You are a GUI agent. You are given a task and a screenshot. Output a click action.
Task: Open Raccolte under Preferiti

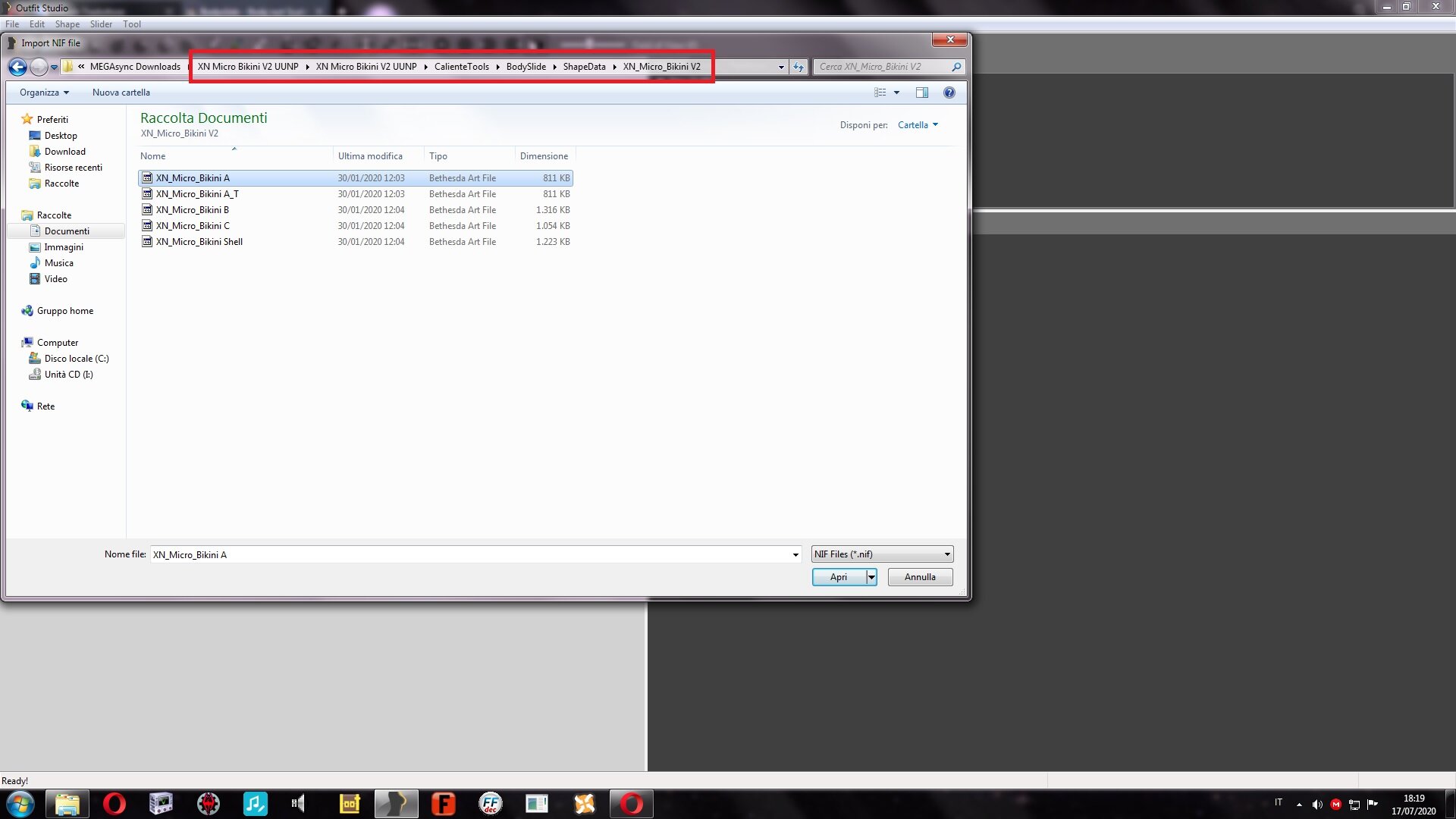point(54,184)
